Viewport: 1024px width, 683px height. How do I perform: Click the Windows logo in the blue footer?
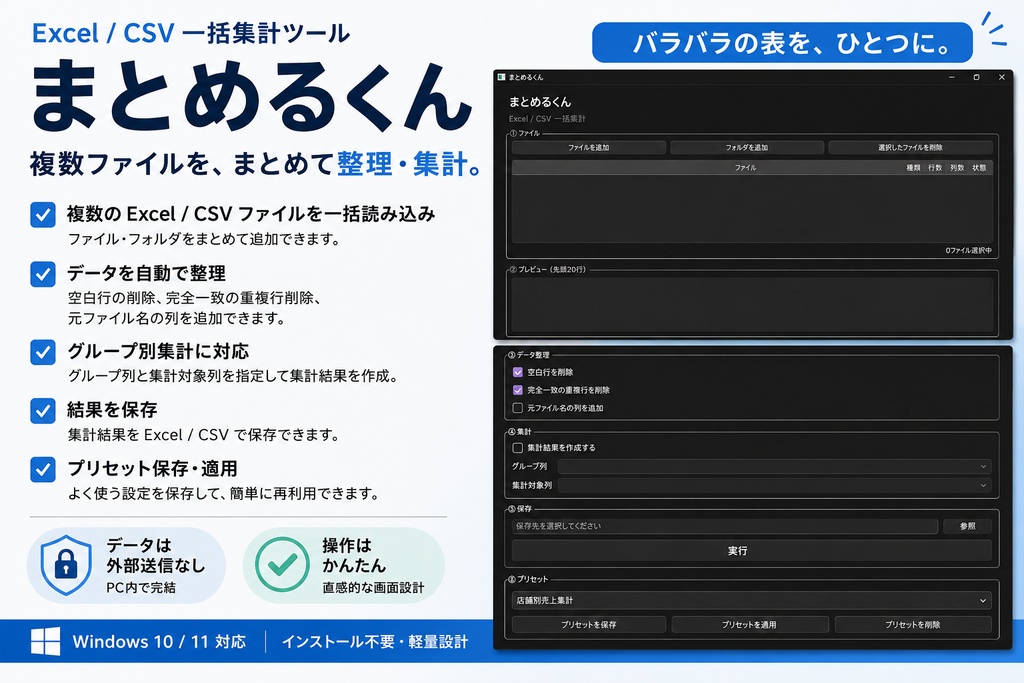click(46, 641)
